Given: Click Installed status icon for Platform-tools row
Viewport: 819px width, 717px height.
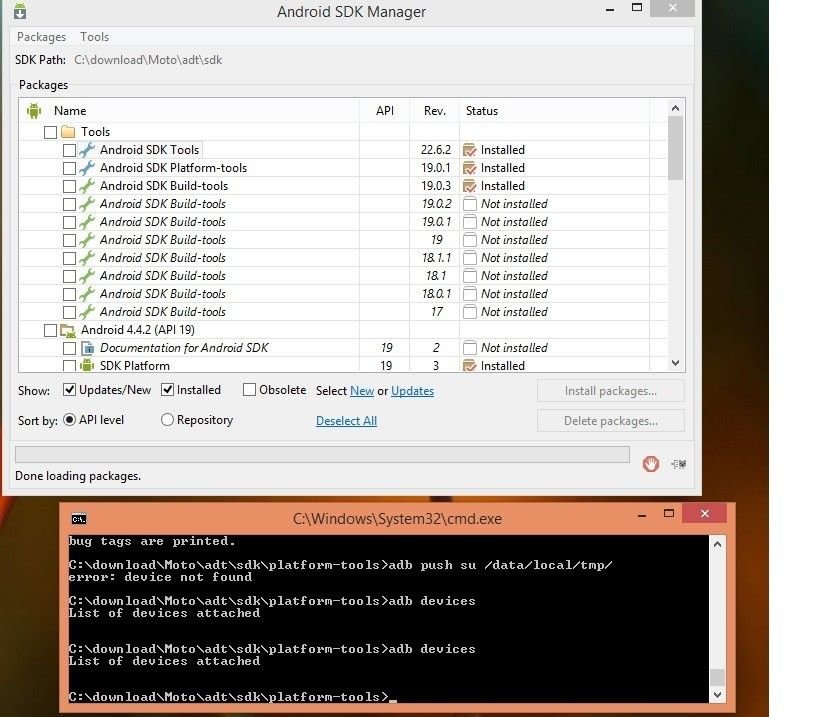Looking at the screenshot, I should point(470,168).
